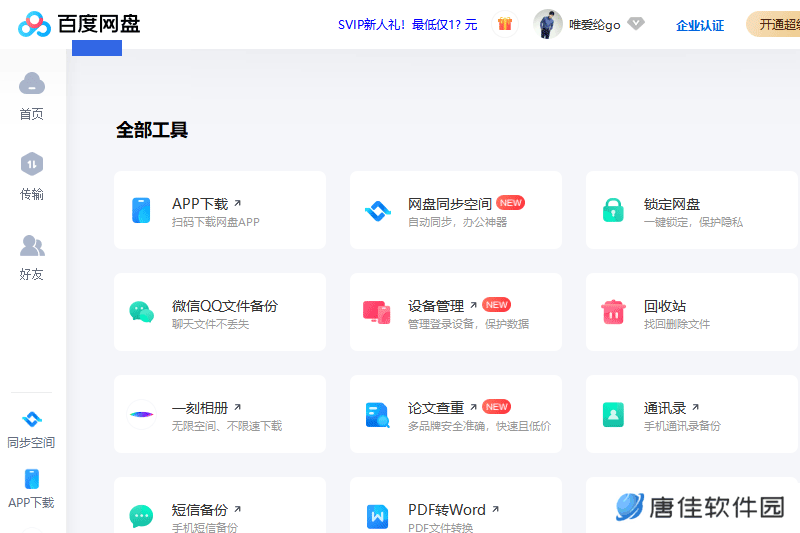Screen dimensions: 800x533
Task: Click description 无限空间、不限速下载
Action: coord(227,426)
